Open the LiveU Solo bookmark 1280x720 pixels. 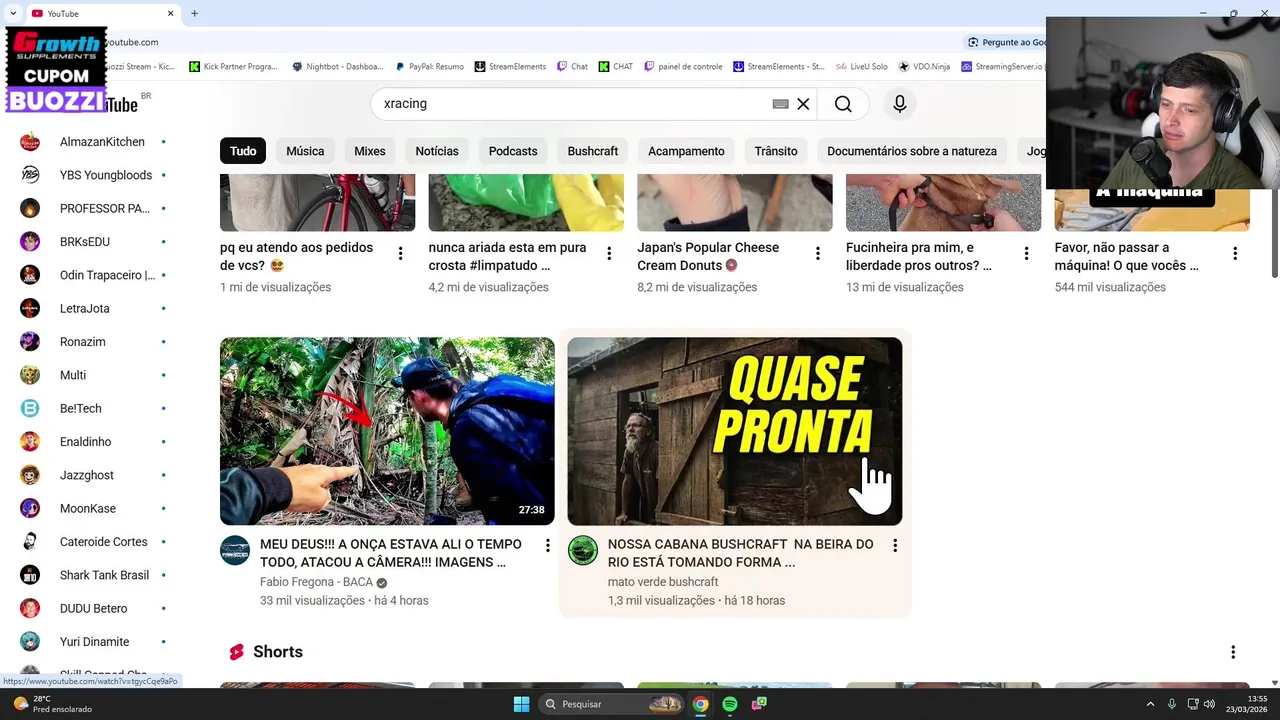pos(861,67)
